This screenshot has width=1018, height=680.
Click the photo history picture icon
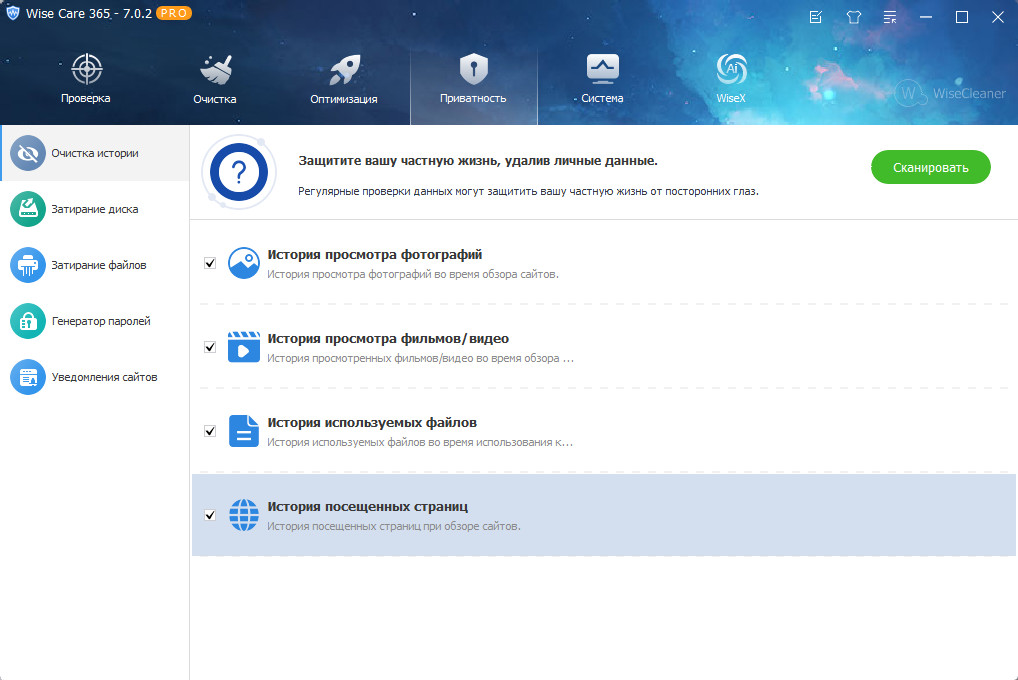coord(244,263)
